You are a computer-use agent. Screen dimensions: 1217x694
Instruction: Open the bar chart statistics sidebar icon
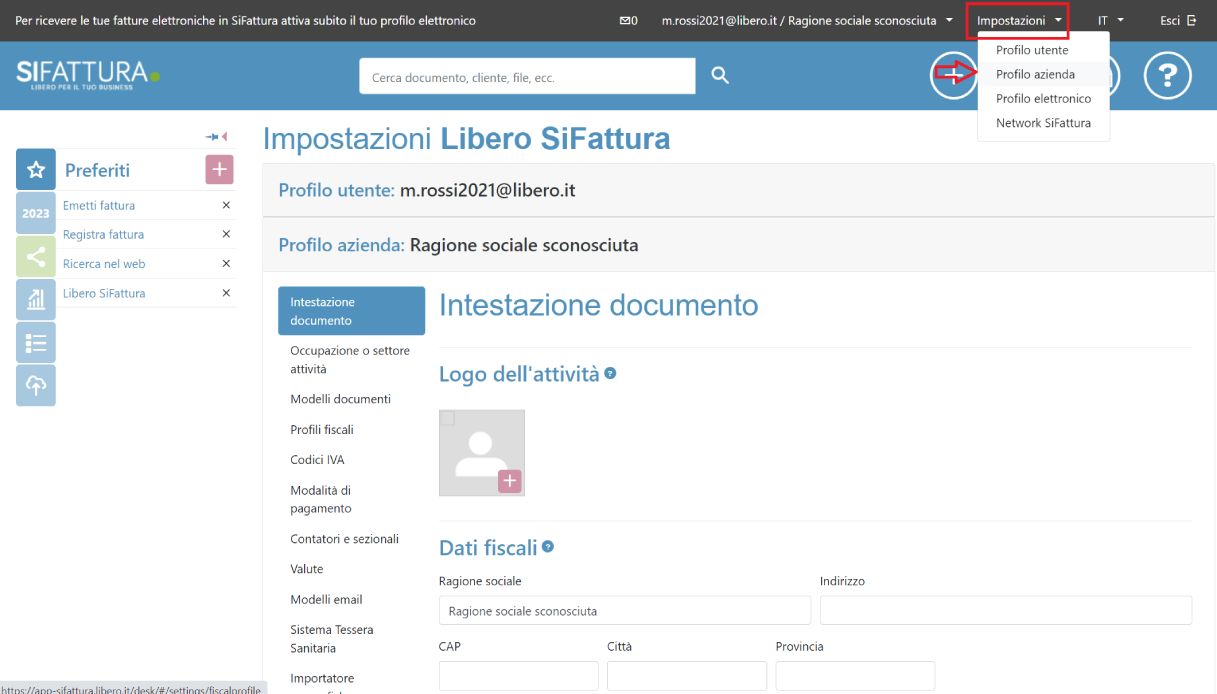click(x=36, y=299)
